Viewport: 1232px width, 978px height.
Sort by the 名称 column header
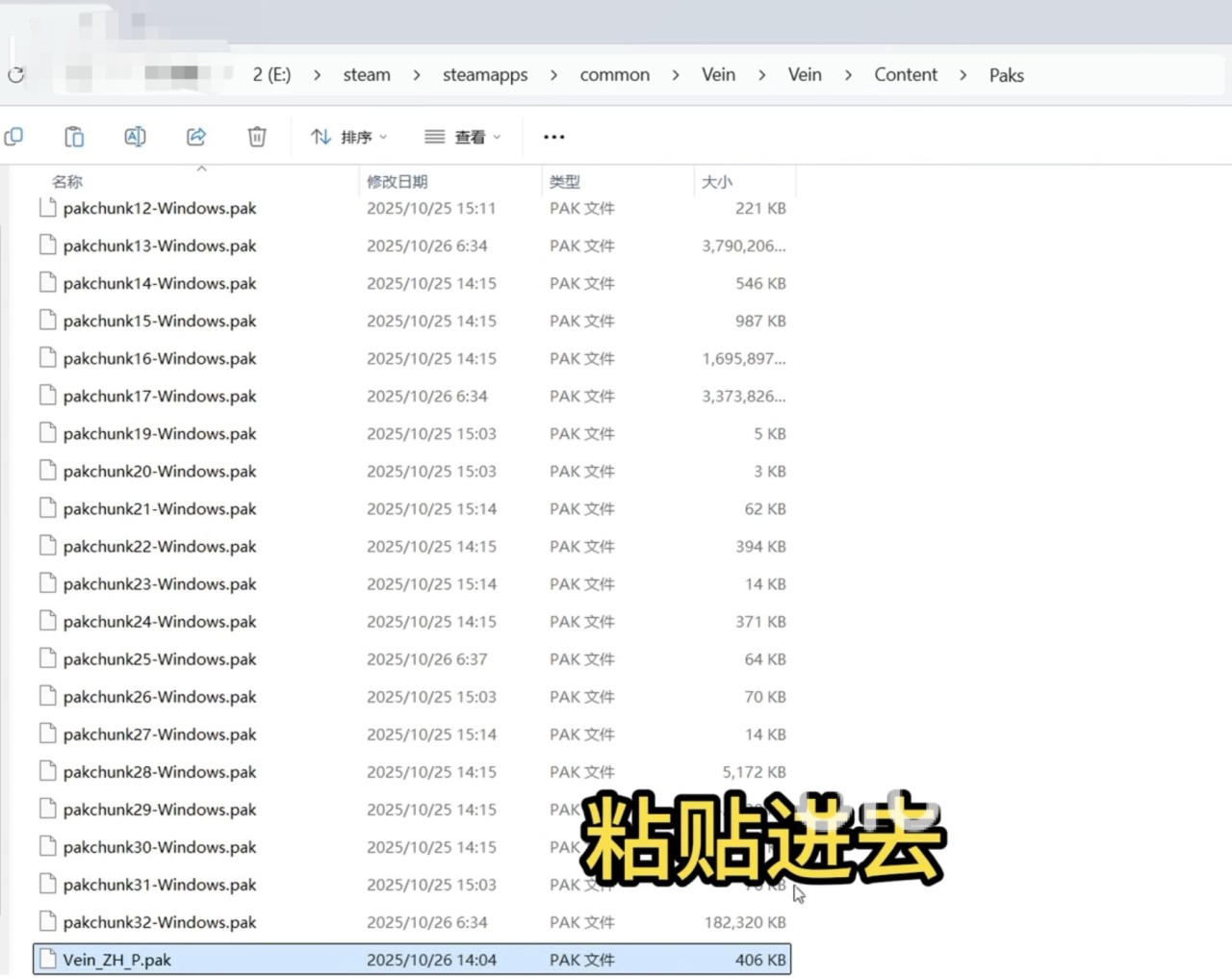coord(67,182)
